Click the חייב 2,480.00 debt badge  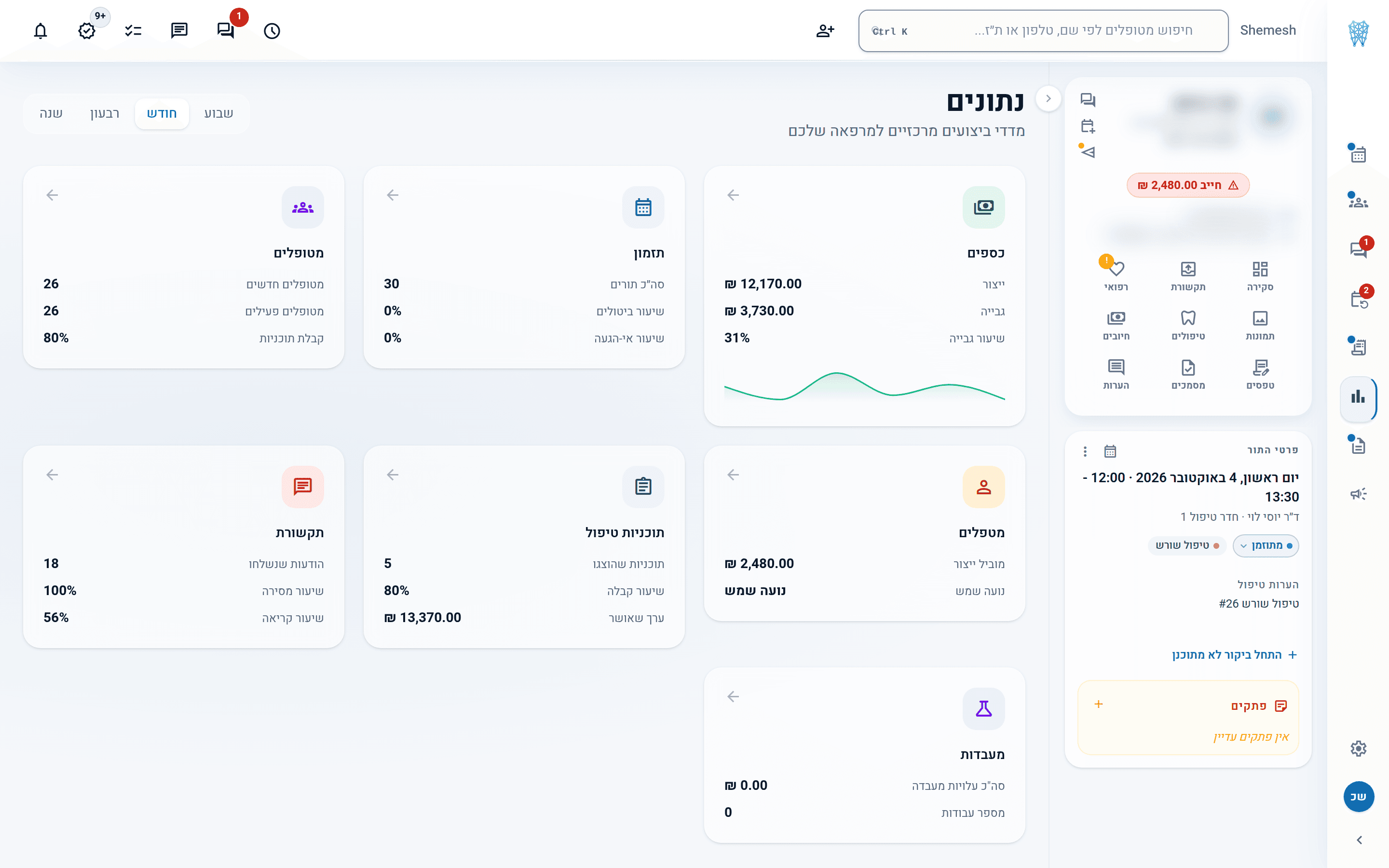[x=1187, y=186]
